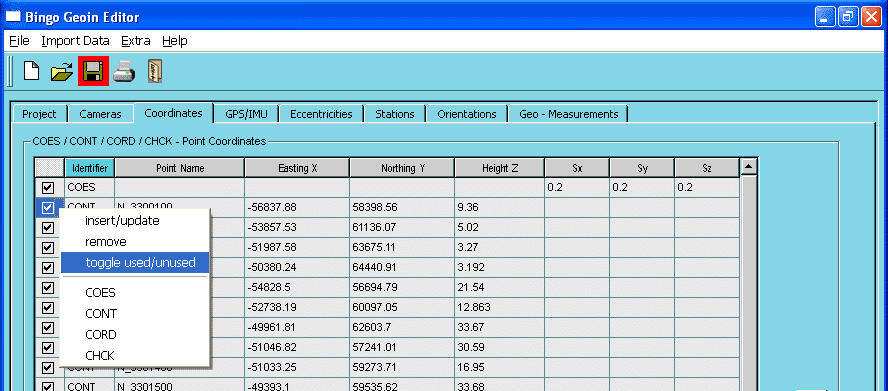The image size is (888, 391).
Task: Open the Extra menu
Action: click(x=136, y=41)
